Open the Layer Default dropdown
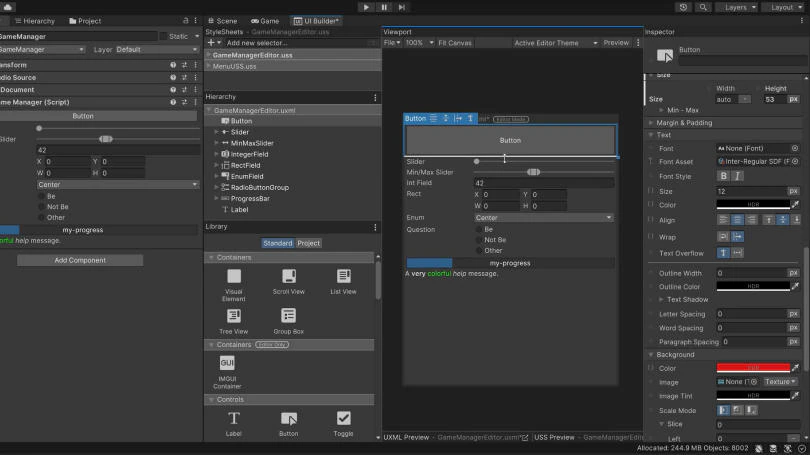The height and width of the screenshot is (455, 810). (x=157, y=50)
